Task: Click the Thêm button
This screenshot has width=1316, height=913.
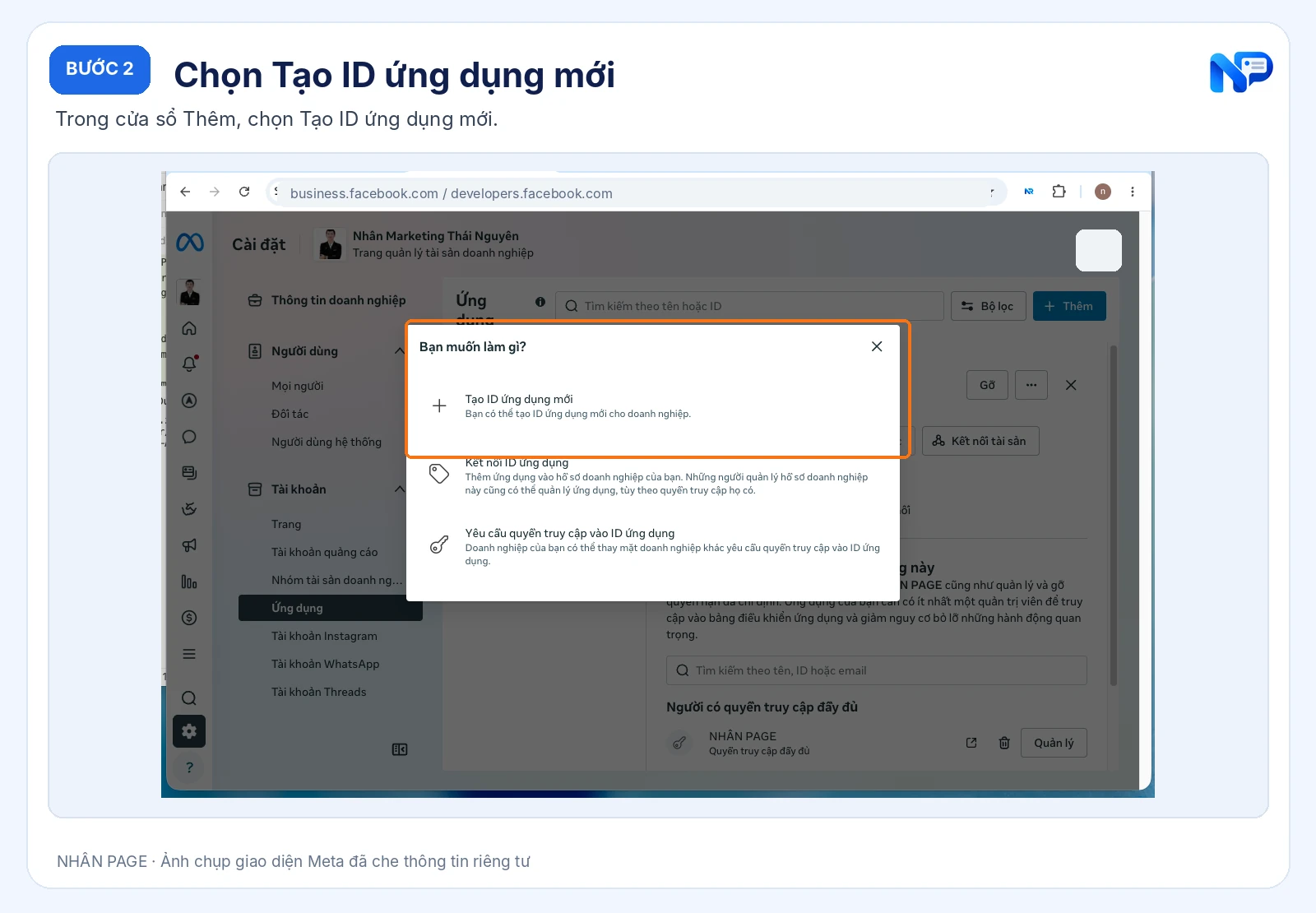Action: pyautogui.click(x=1069, y=306)
